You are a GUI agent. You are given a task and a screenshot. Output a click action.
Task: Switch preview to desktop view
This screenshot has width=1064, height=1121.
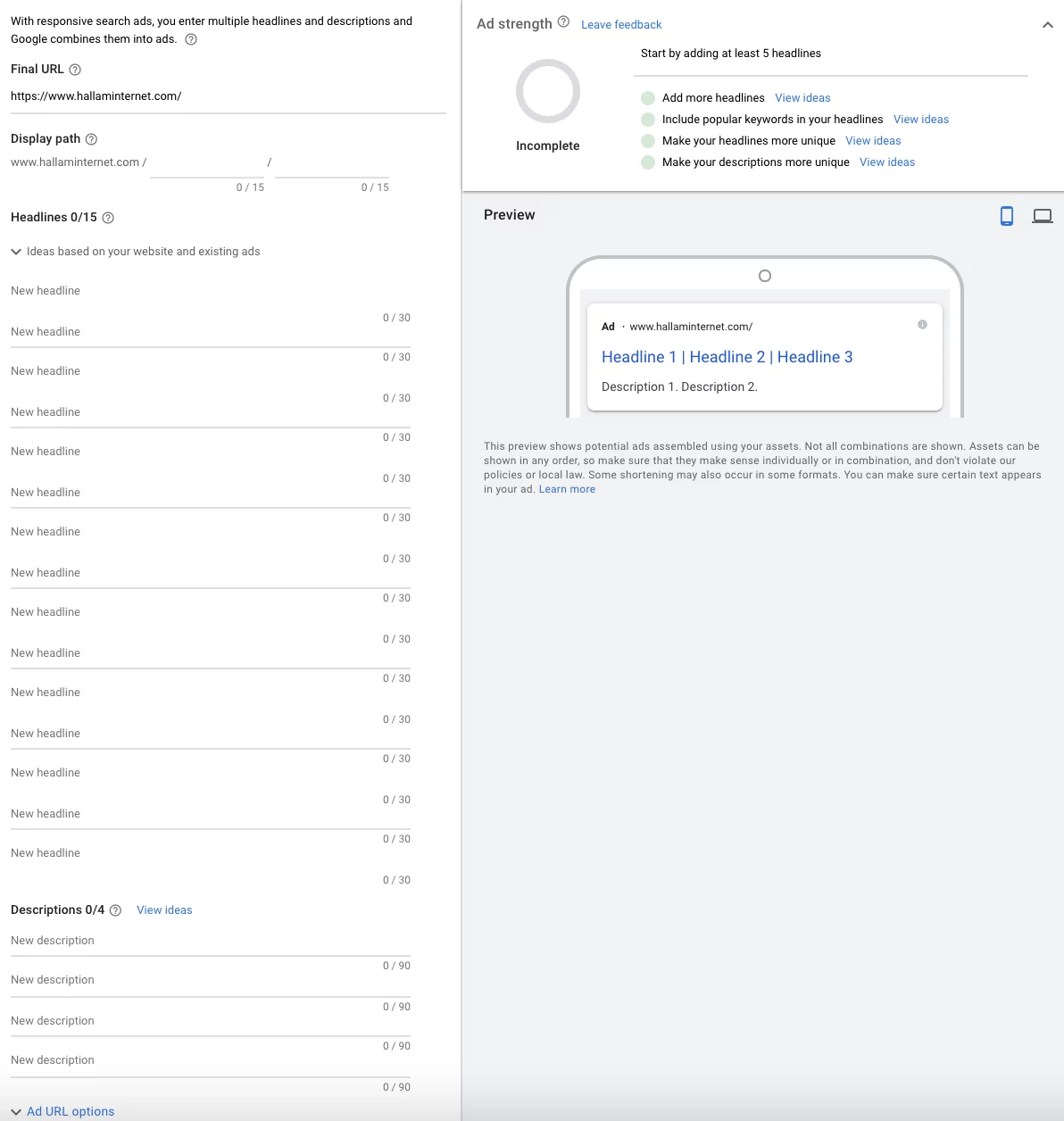pyautogui.click(x=1042, y=216)
